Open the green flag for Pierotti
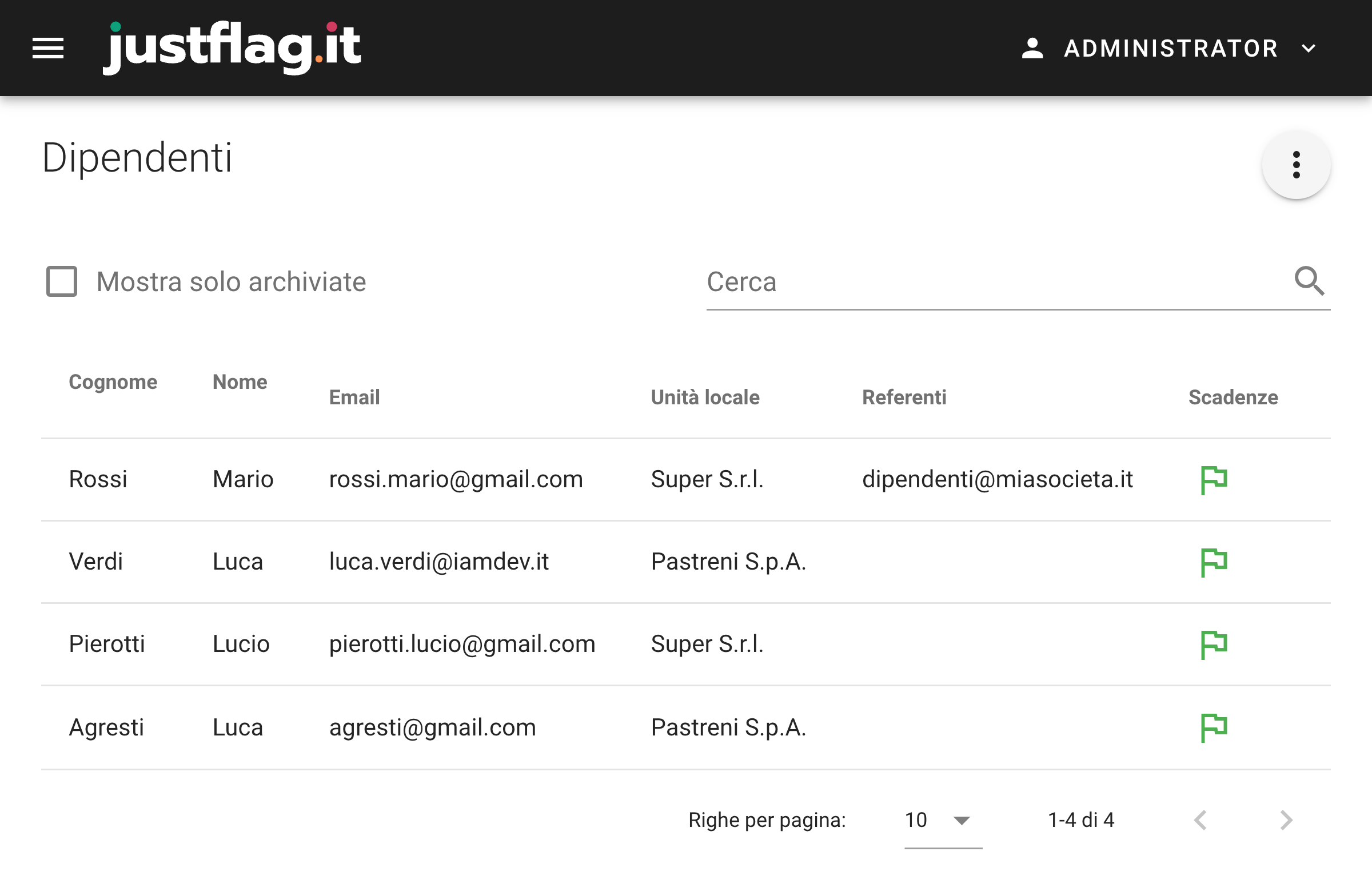The height and width of the screenshot is (875, 1372). pyautogui.click(x=1214, y=644)
